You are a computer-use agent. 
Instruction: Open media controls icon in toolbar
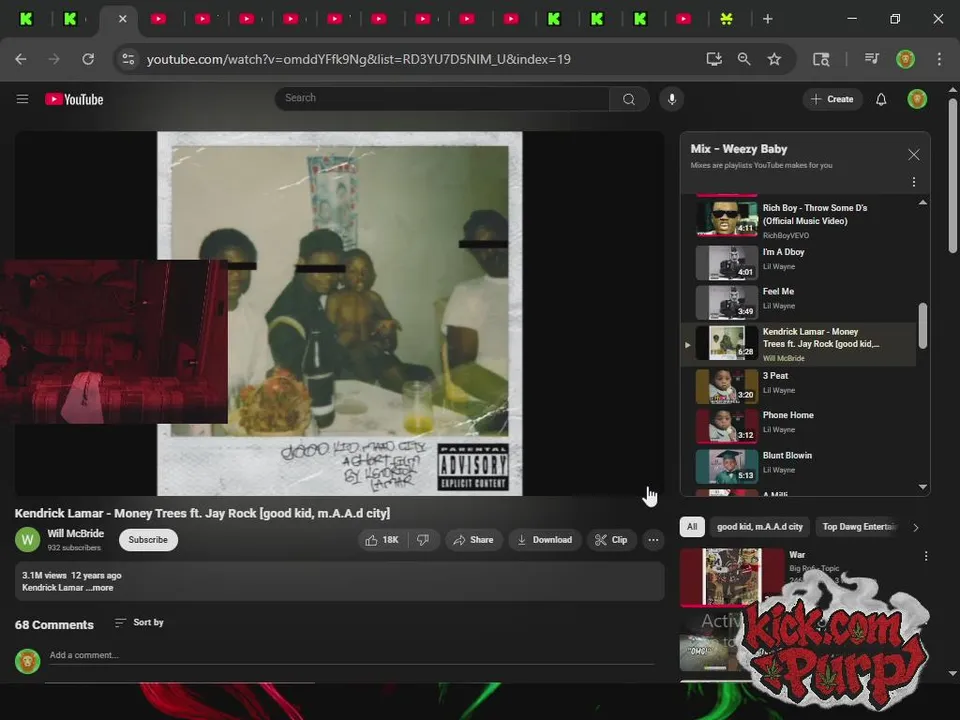pyautogui.click(x=872, y=59)
